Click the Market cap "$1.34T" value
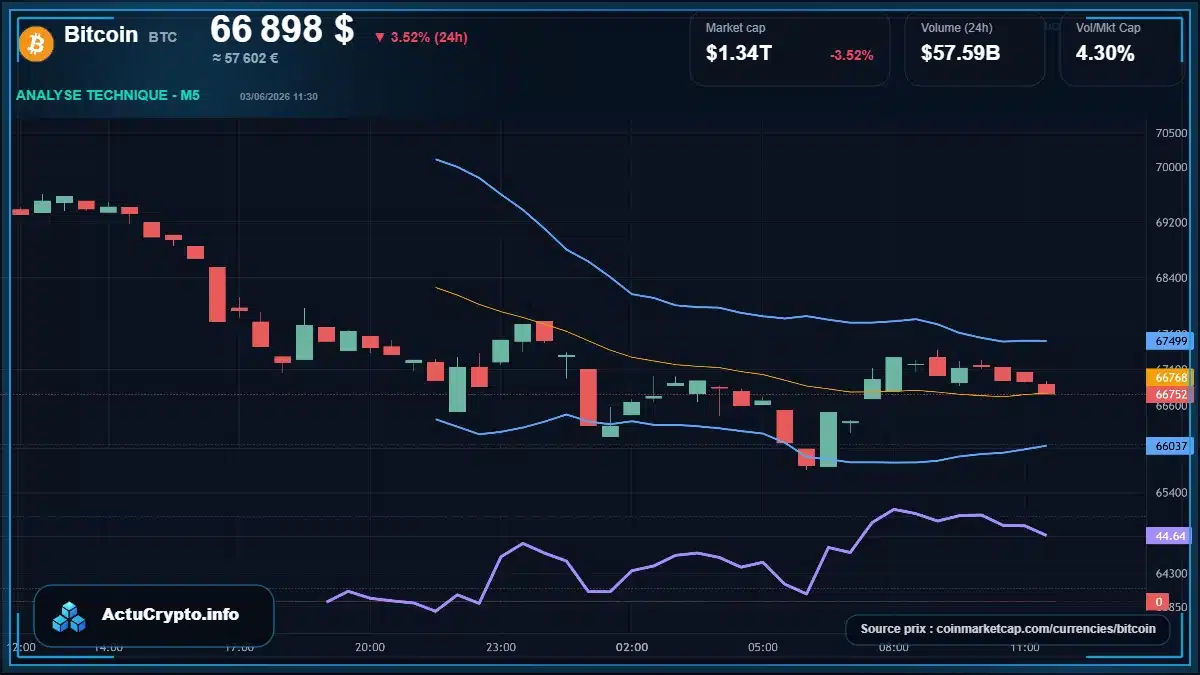Viewport: 1200px width, 675px height. [738, 54]
